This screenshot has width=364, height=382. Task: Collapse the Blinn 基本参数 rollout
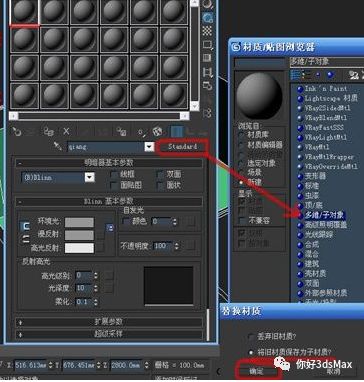(x=109, y=201)
